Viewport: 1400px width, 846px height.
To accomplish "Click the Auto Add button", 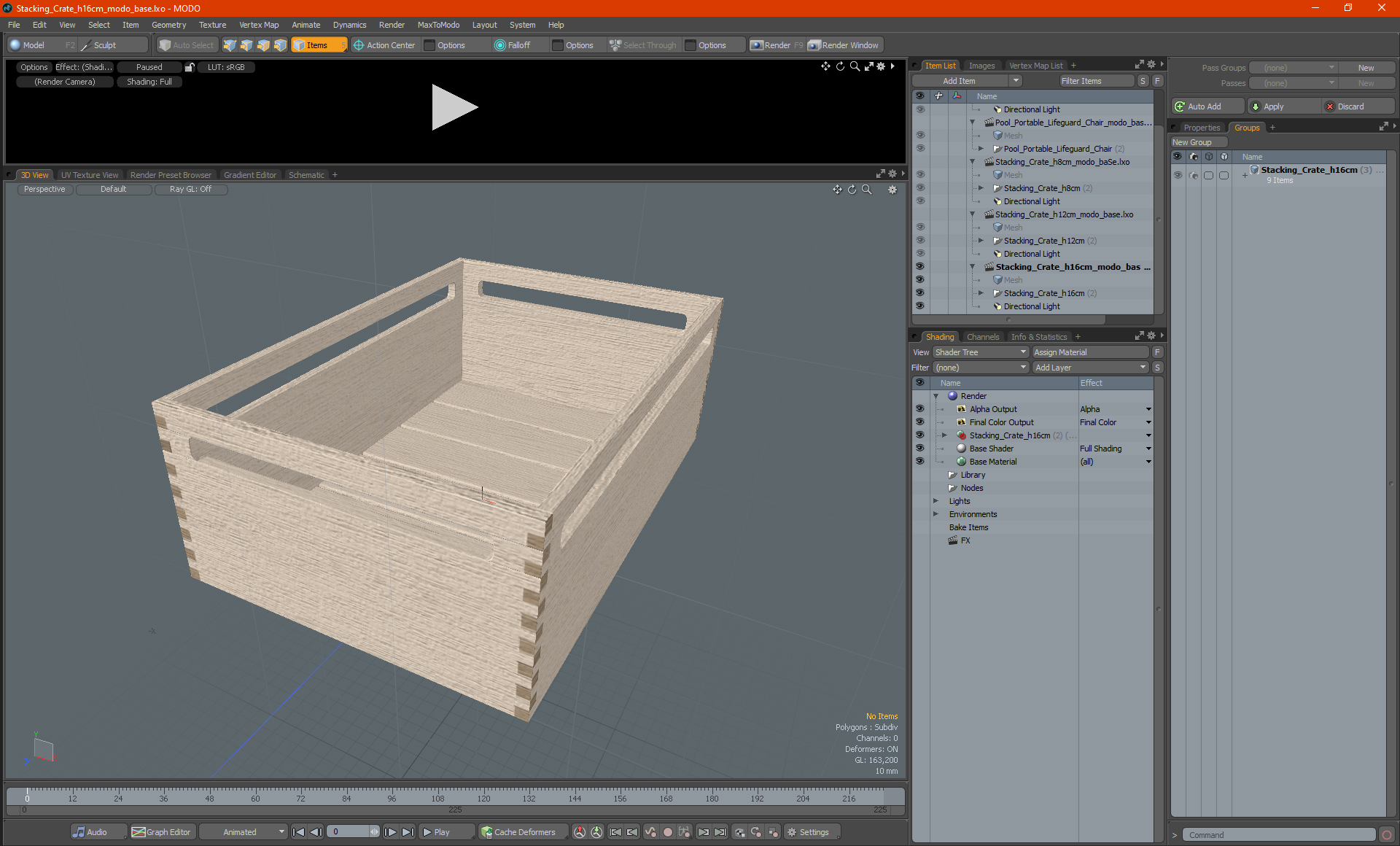I will (1205, 106).
